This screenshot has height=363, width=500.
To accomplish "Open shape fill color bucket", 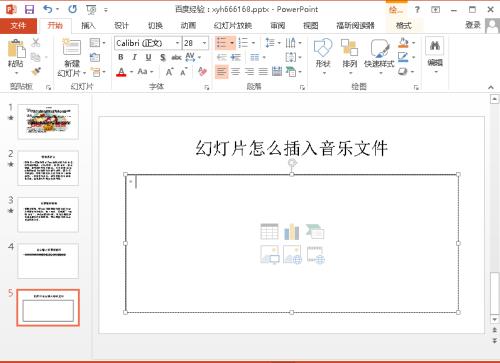I will click(403, 43).
